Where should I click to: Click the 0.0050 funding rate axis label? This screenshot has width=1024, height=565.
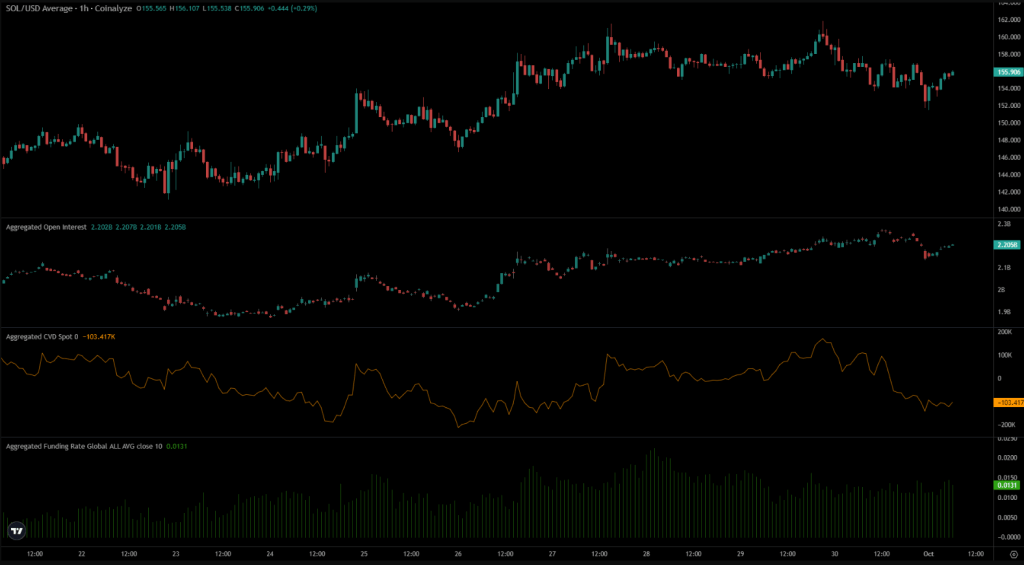[x=1008, y=518]
